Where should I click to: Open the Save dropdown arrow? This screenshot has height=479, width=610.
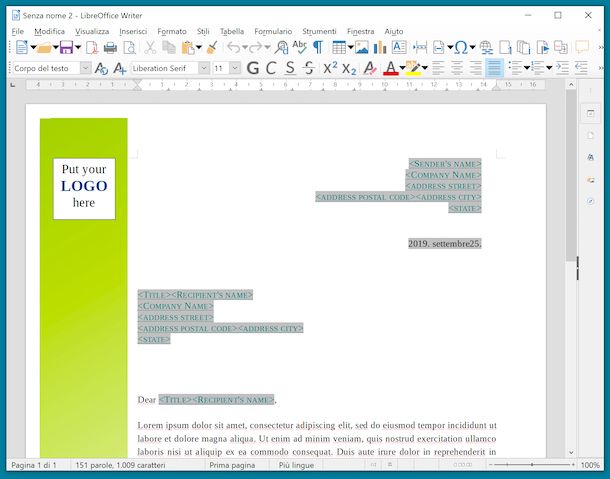pyautogui.click(x=78, y=48)
